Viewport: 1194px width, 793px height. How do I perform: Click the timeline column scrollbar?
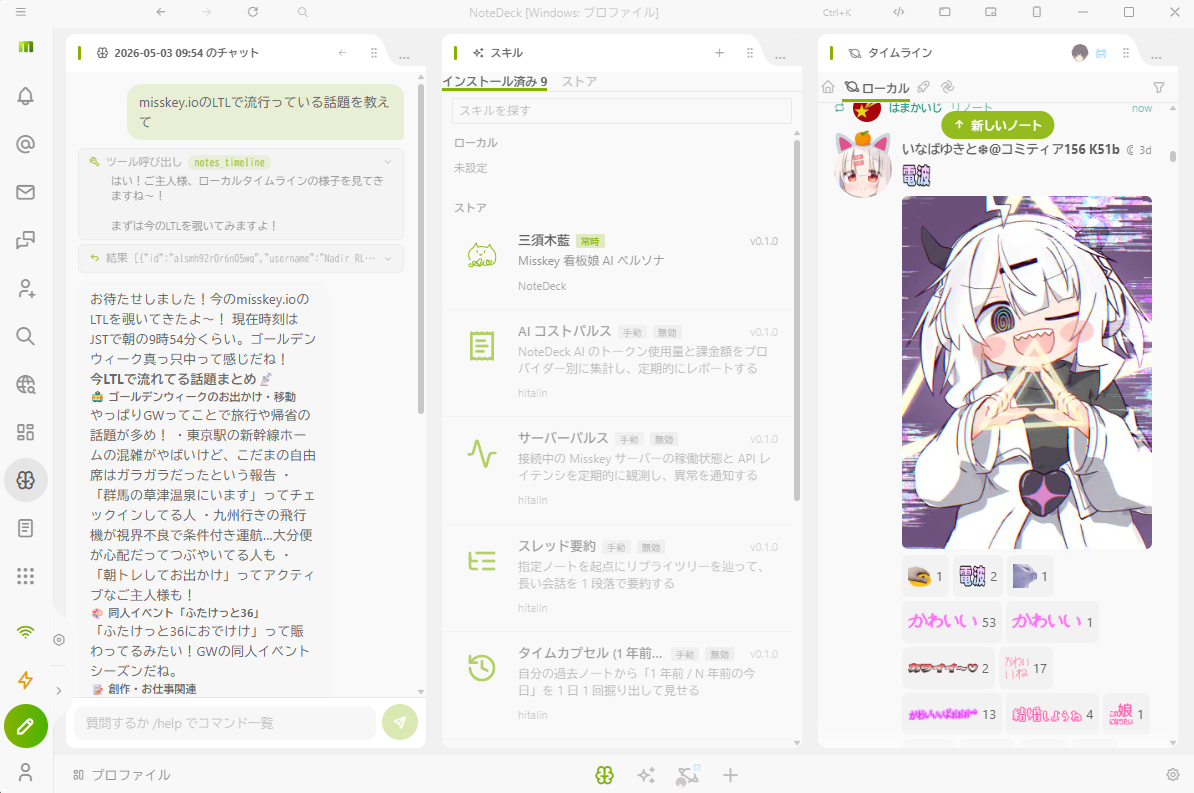point(1173,156)
